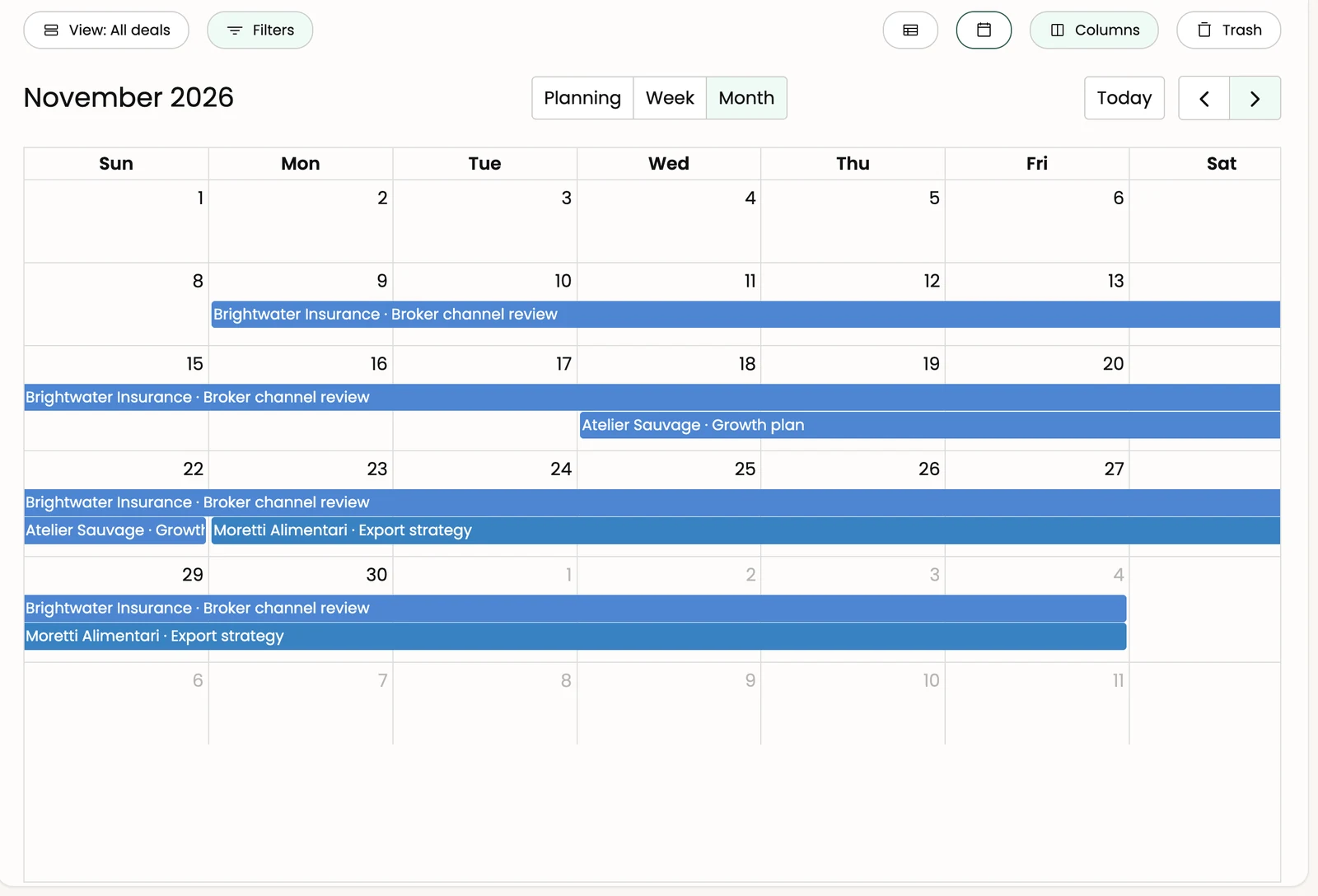Select date number 20
This screenshot has width=1318, height=896.
click(1113, 364)
